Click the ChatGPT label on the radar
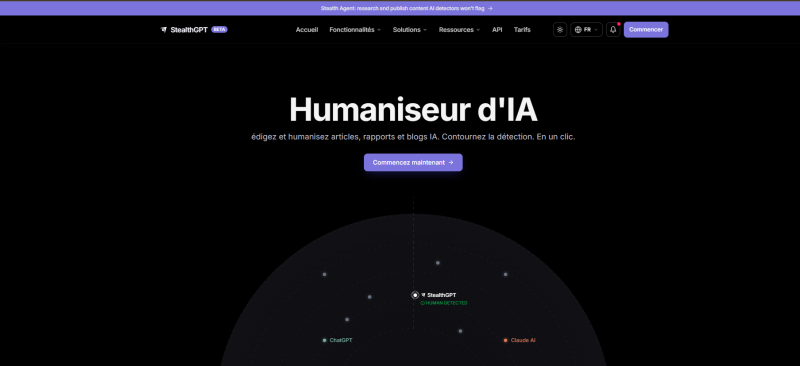The image size is (800, 366). point(341,340)
